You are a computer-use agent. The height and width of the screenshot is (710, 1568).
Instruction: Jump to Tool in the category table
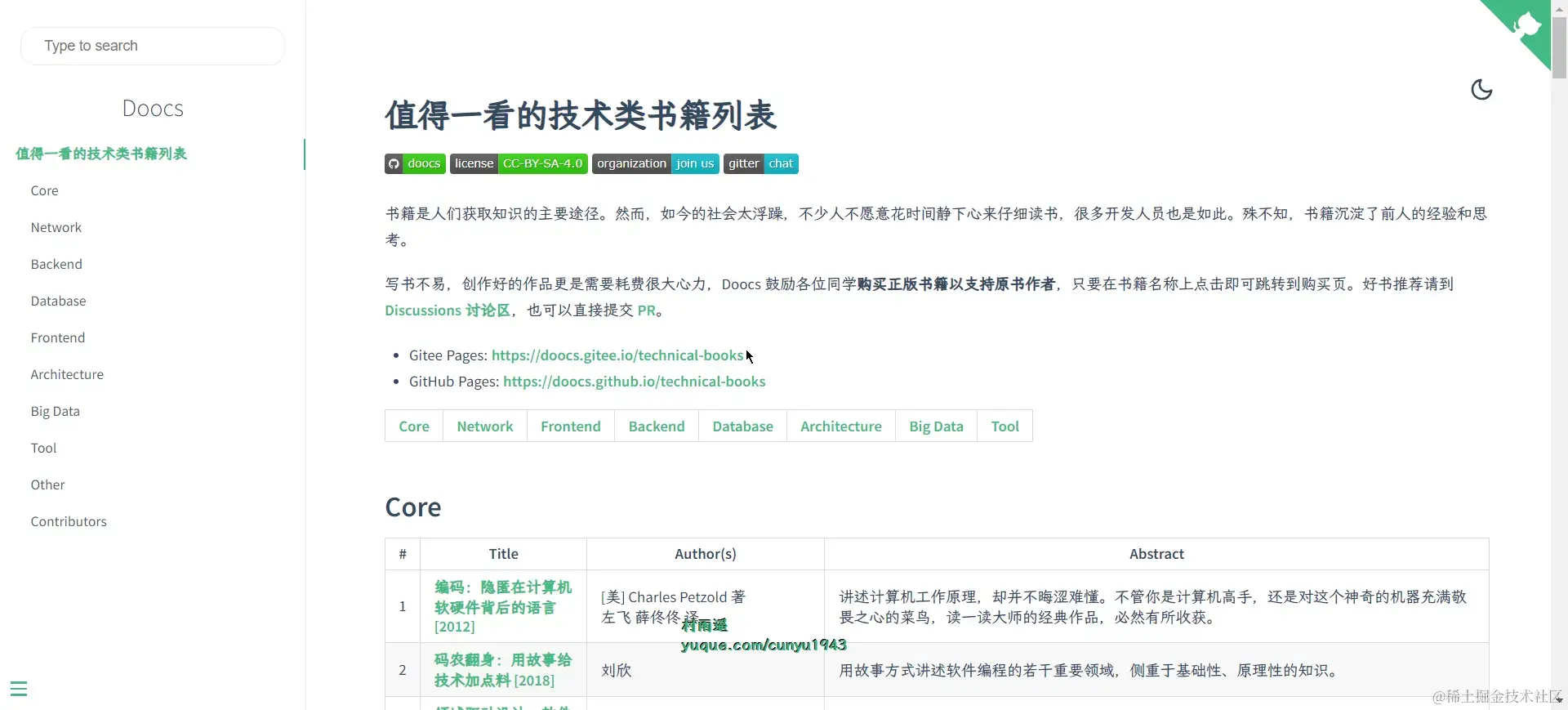pyautogui.click(x=1004, y=426)
